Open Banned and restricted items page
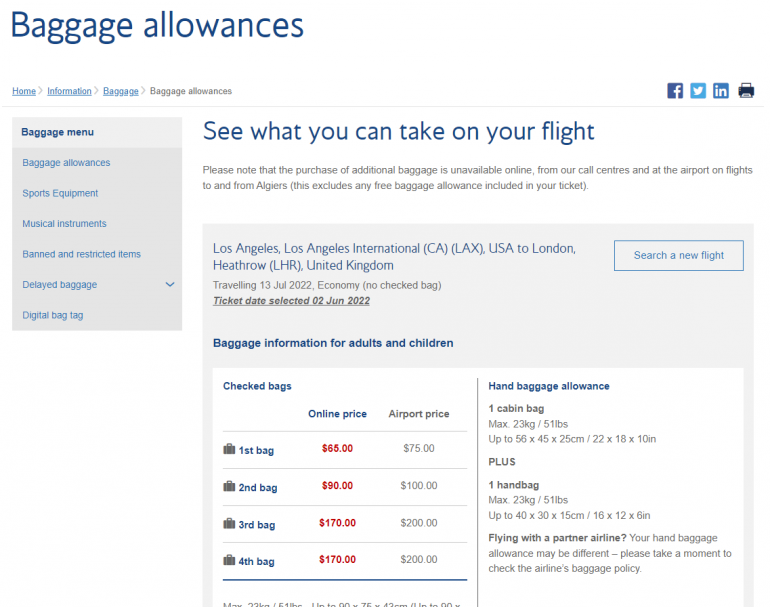Viewport: 770px width, 607px height. [81, 255]
